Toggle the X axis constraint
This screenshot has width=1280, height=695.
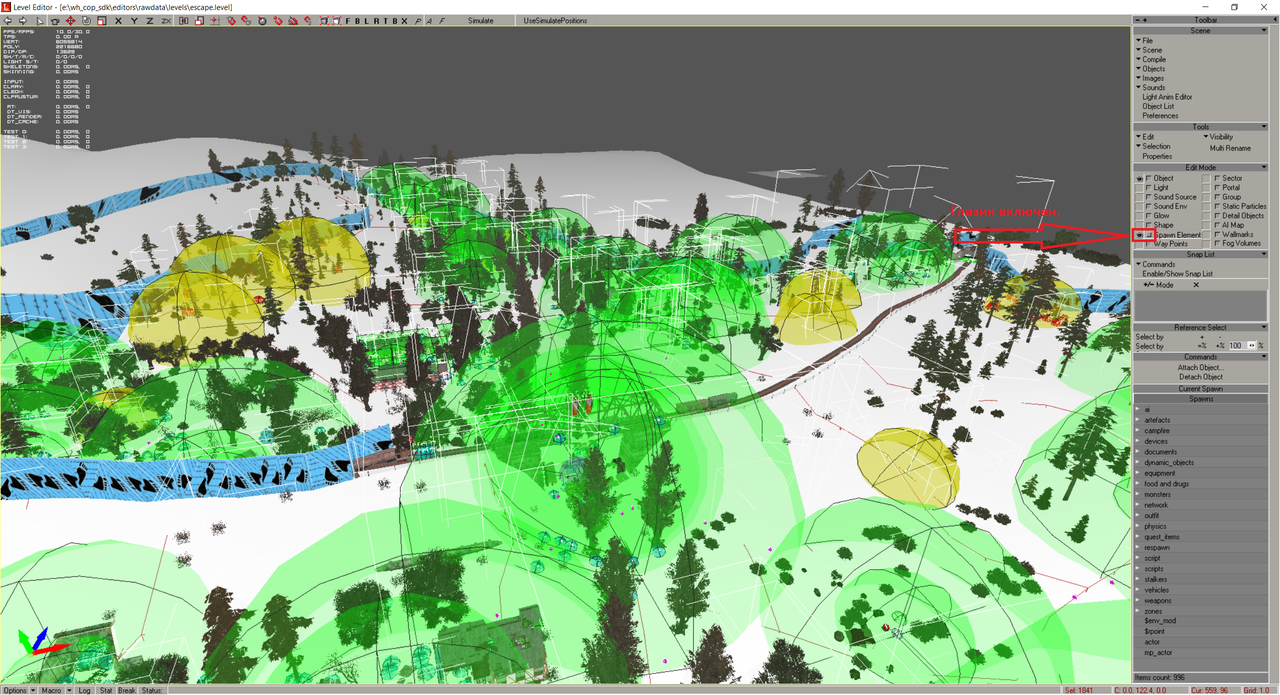(118, 20)
